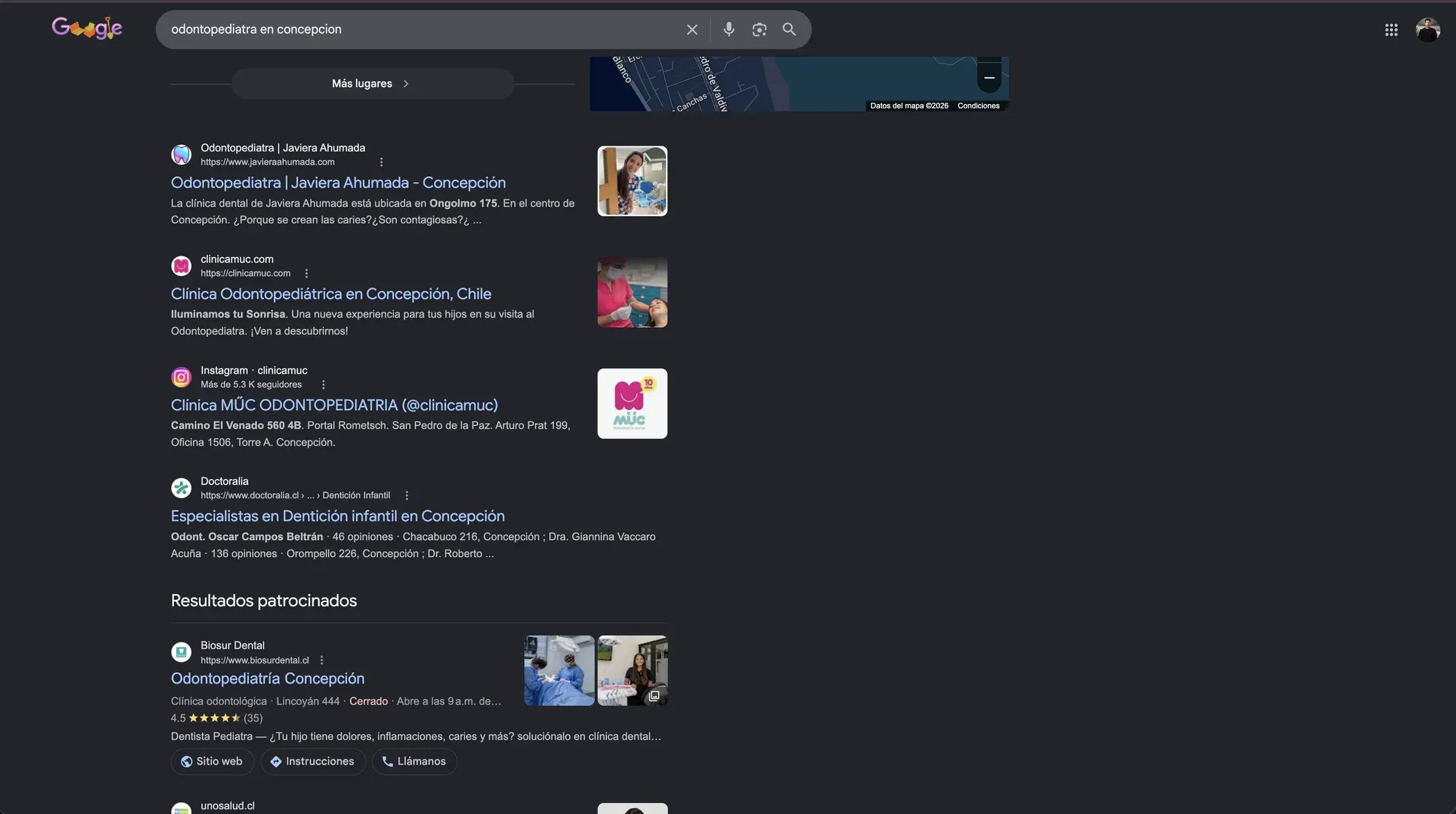The height and width of the screenshot is (814, 1456).
Task: Open Odontopediatra | Javiera Ahumada - Concepción result
Action: tap(339, 183)
